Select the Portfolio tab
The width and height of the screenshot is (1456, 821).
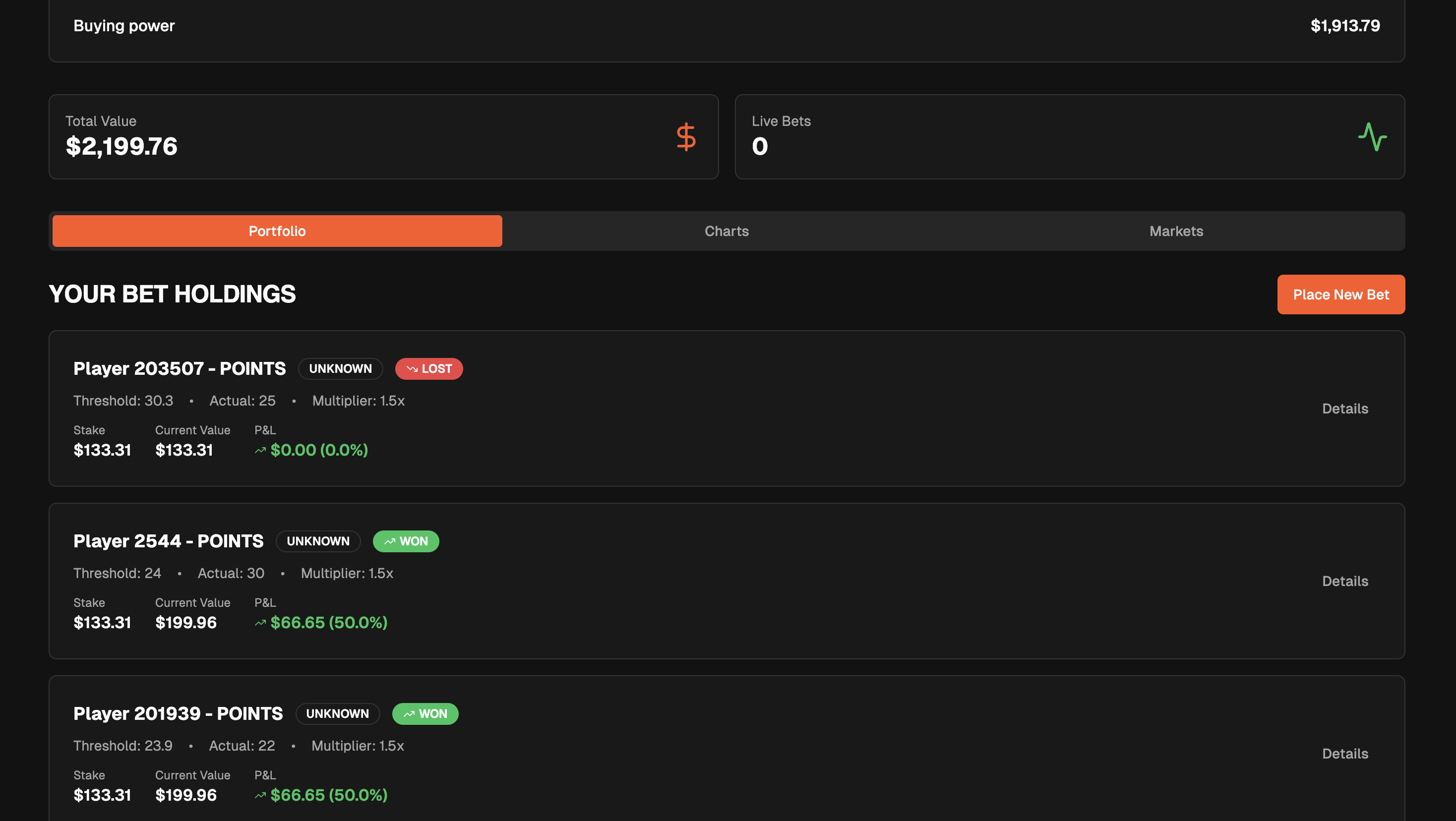pyautogui.click(x=277, y=231)
